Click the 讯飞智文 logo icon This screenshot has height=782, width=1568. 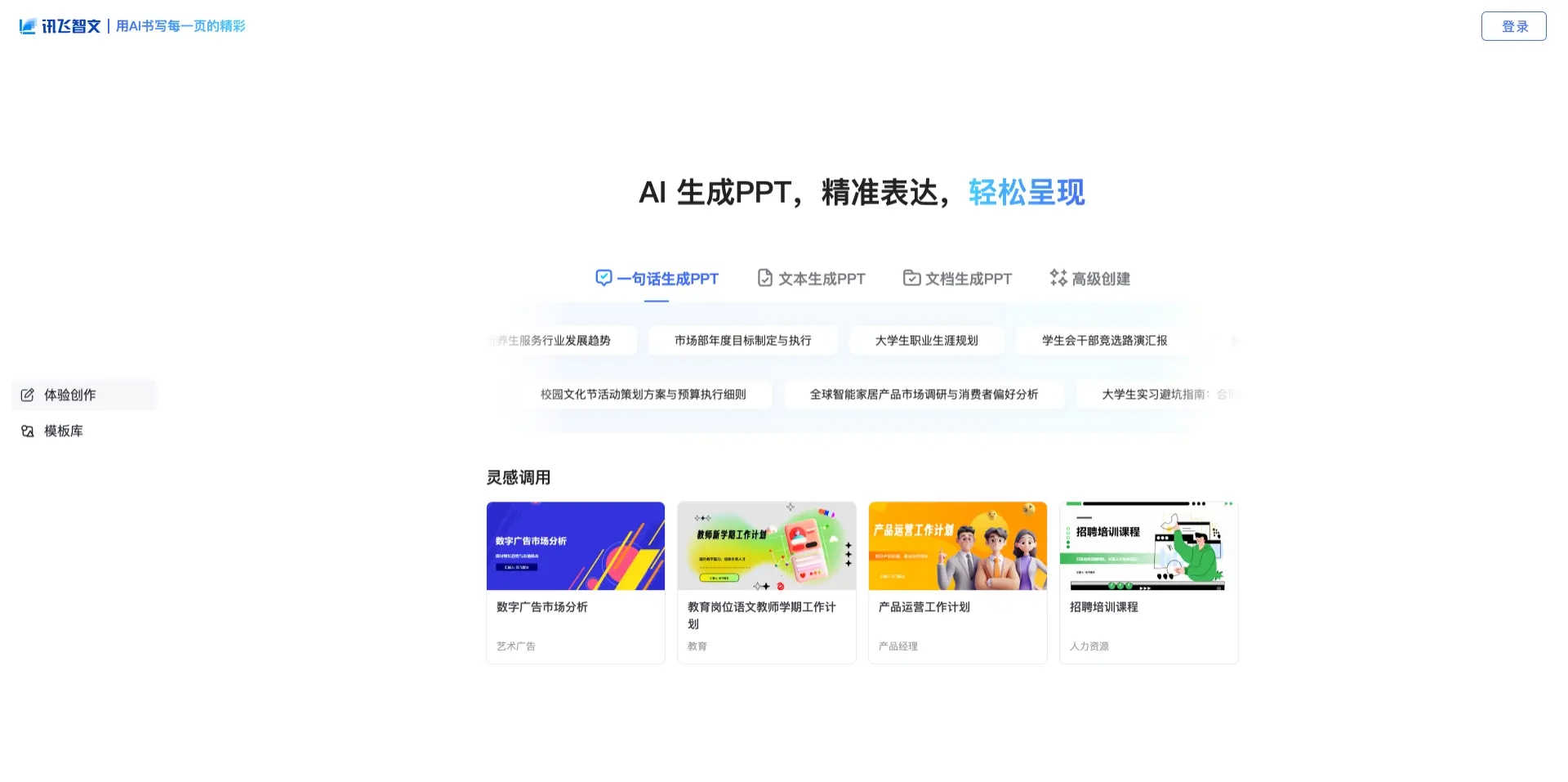(27, 25)
